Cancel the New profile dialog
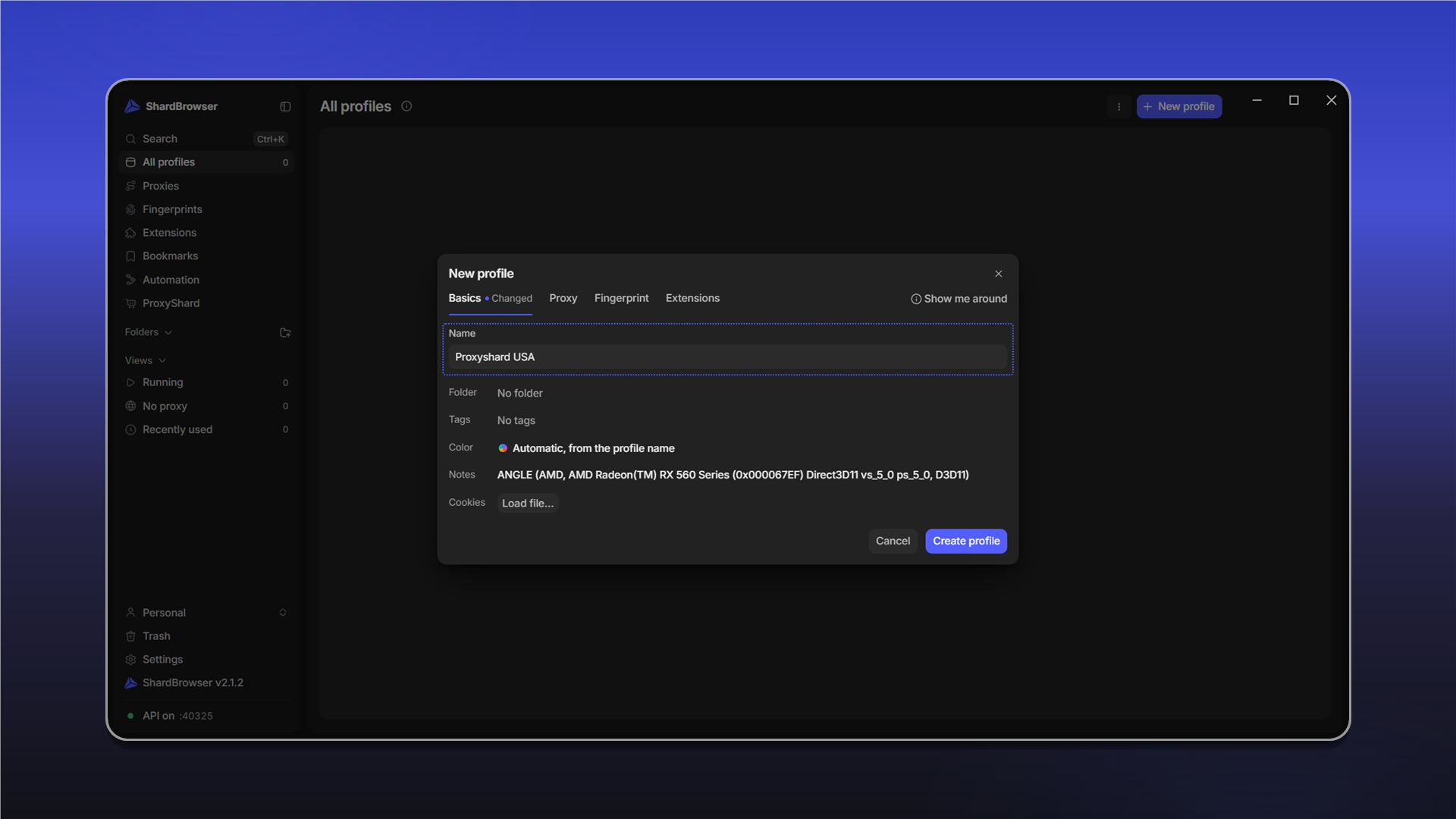The image size is (1456, 819). pyautogui.click(x=893, y=541)
